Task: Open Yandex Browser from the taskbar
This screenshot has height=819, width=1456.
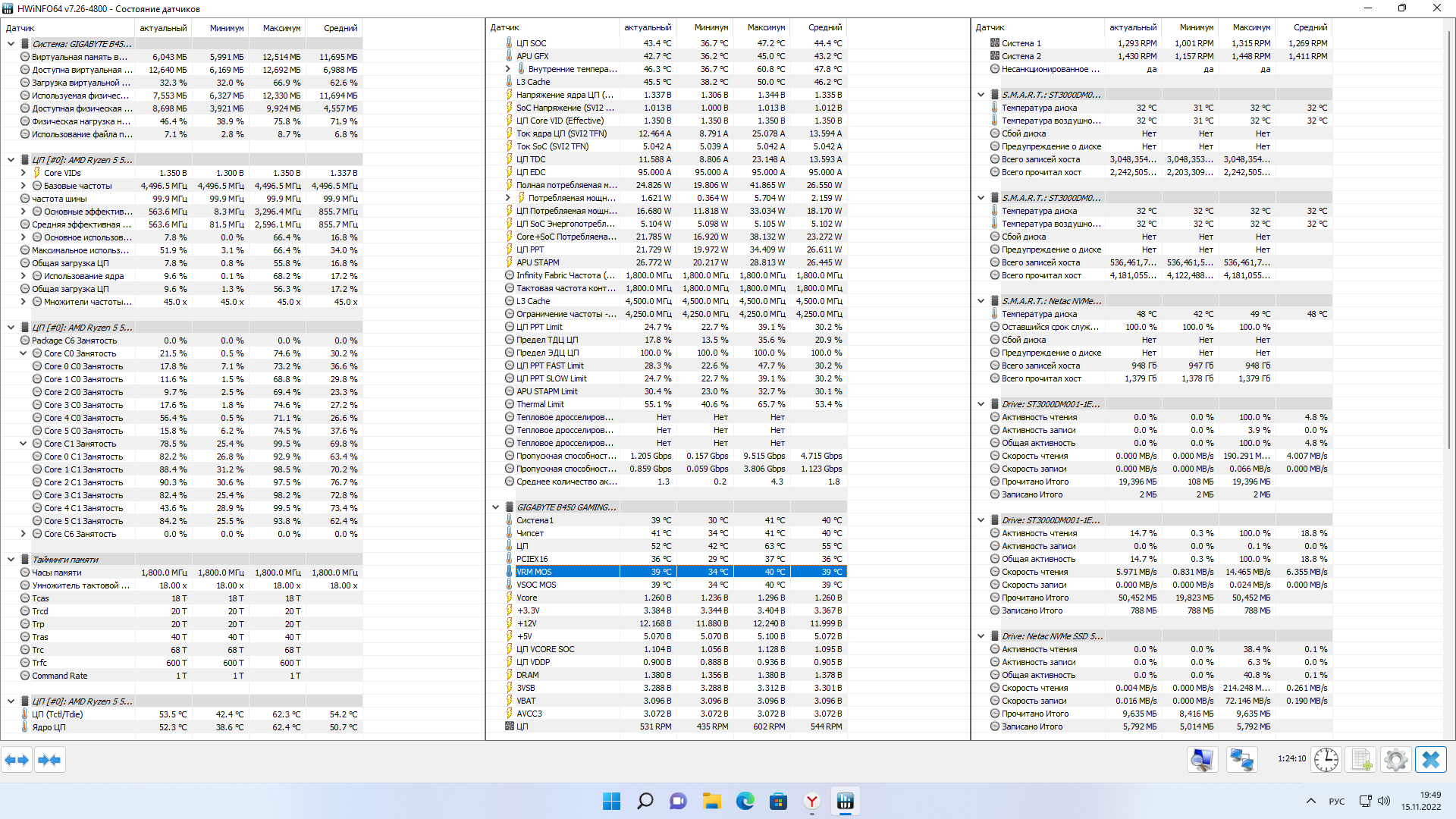Action: [x=811, y=802]
